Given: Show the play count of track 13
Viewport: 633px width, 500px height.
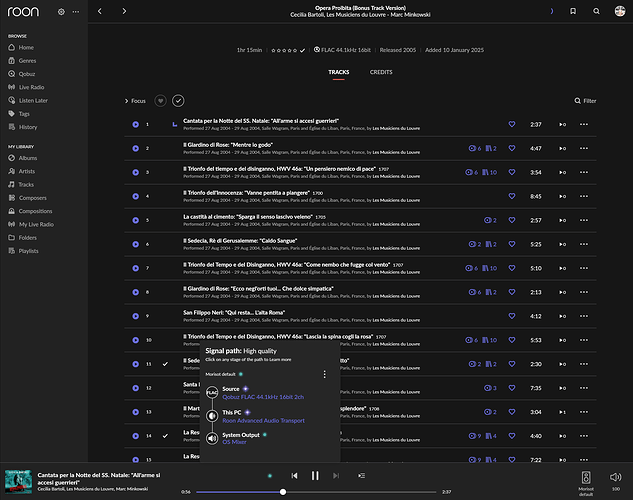Looking at the screenshot, I should click(563, 412).
